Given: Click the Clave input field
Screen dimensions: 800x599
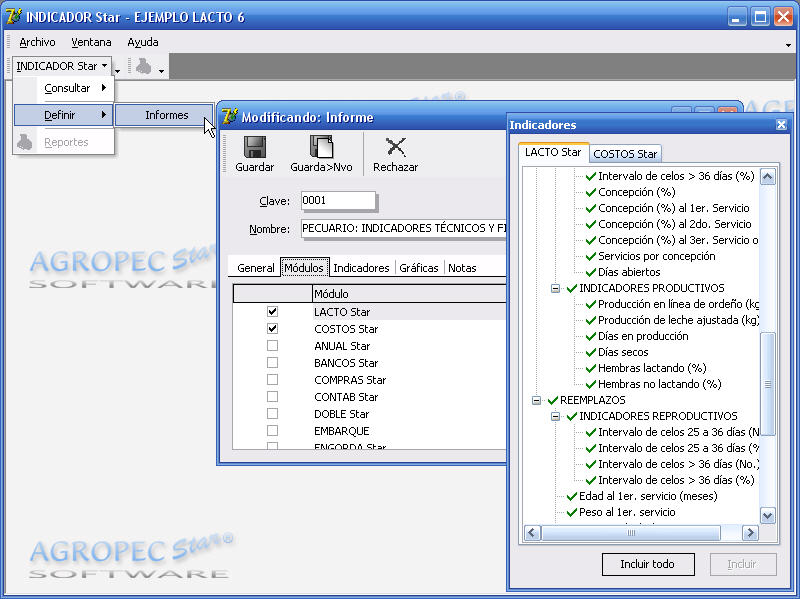Looking at the screenshot, I should [x=338, y=201].
